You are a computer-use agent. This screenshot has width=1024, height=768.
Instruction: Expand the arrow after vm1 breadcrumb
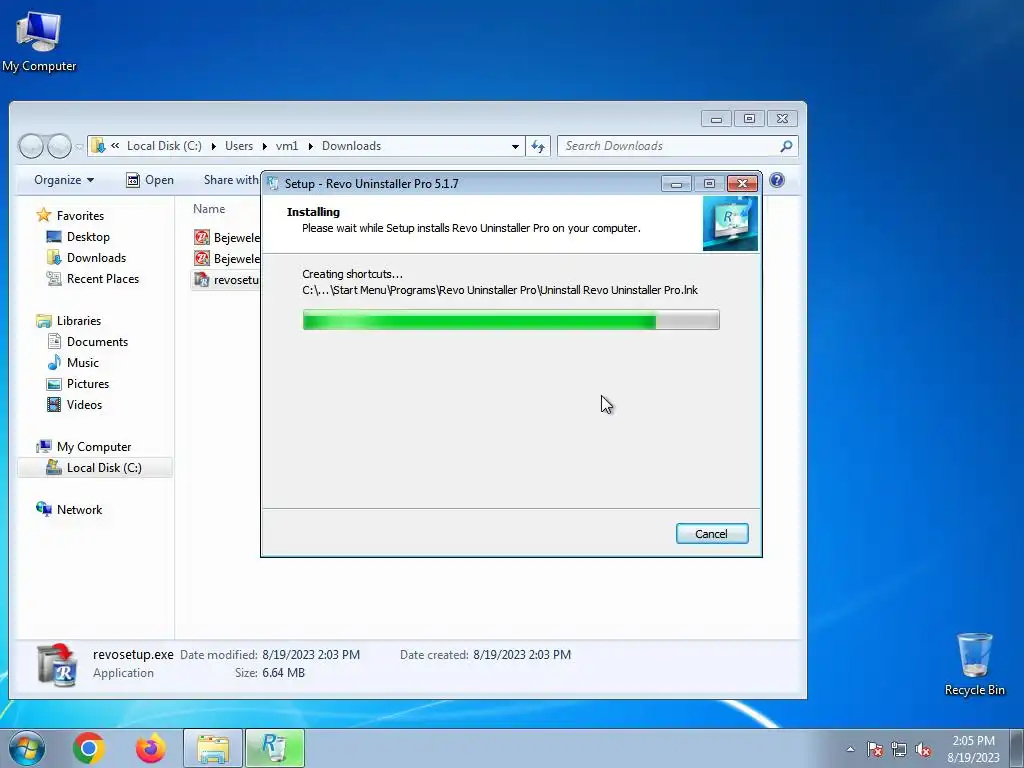click(x=310, y=146)
